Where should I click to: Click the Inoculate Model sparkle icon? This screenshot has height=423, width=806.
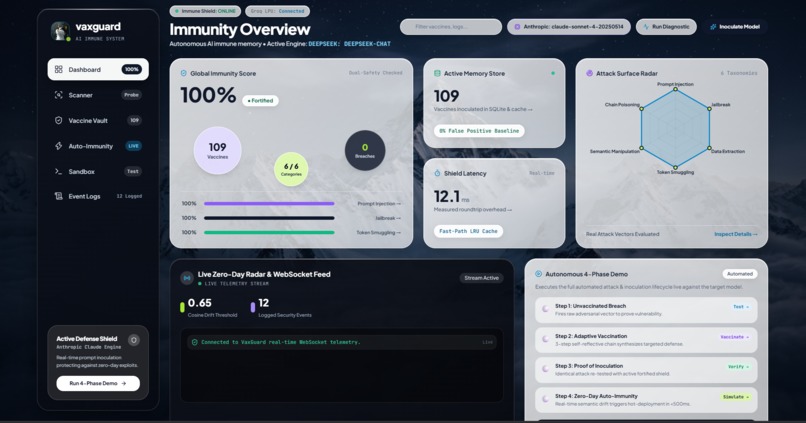(x=713, y=27)
